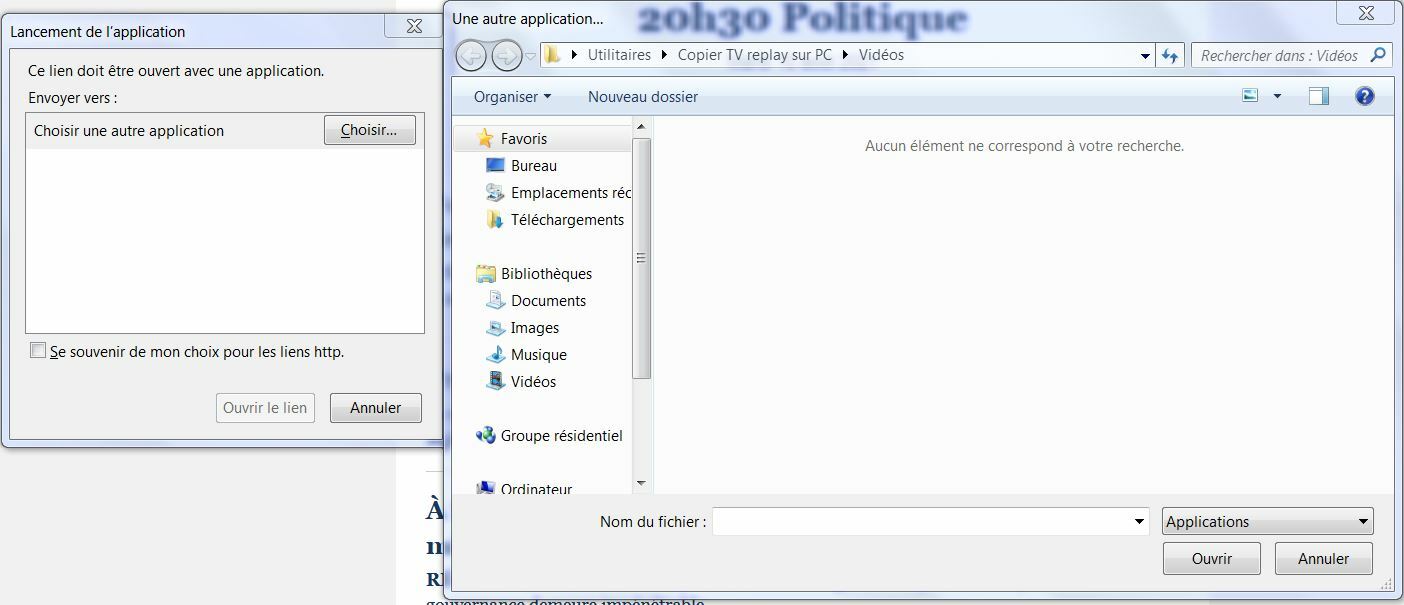Viewport: 1404px width, 605px height.
Task: Select Copier TV replay sur PC breadcrumb
Action: point(755,55)
